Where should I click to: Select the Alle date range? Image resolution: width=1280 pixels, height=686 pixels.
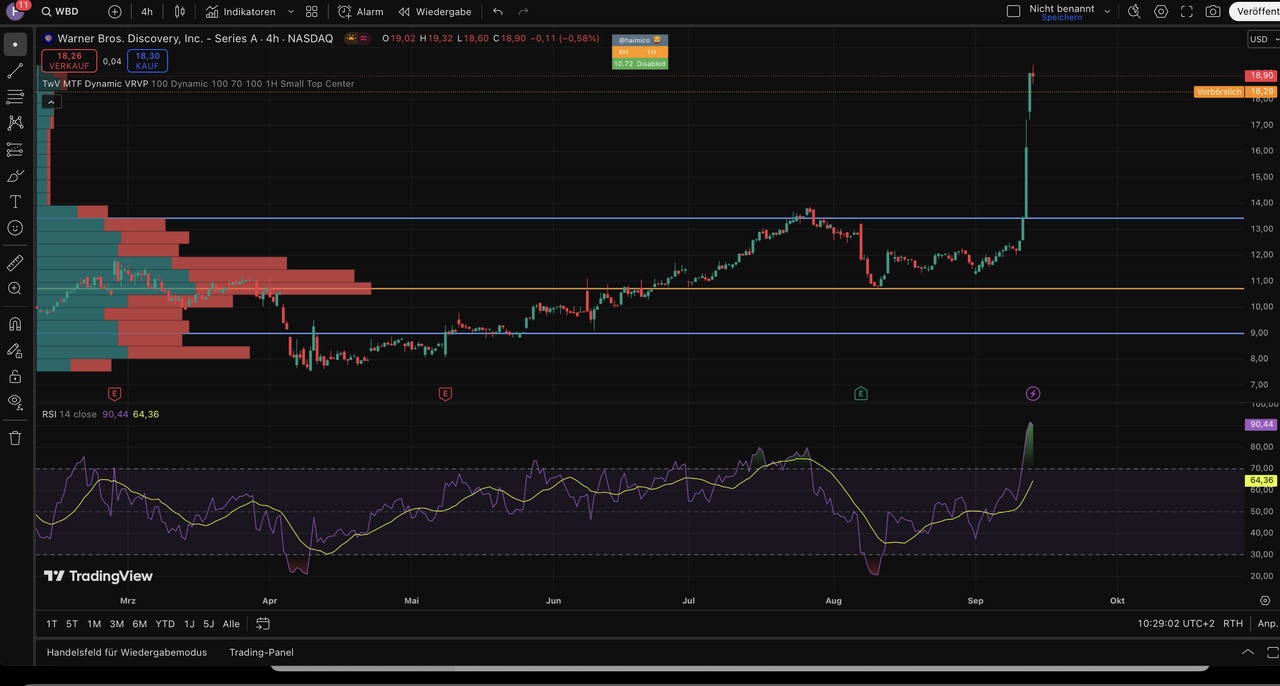[231, 624]
